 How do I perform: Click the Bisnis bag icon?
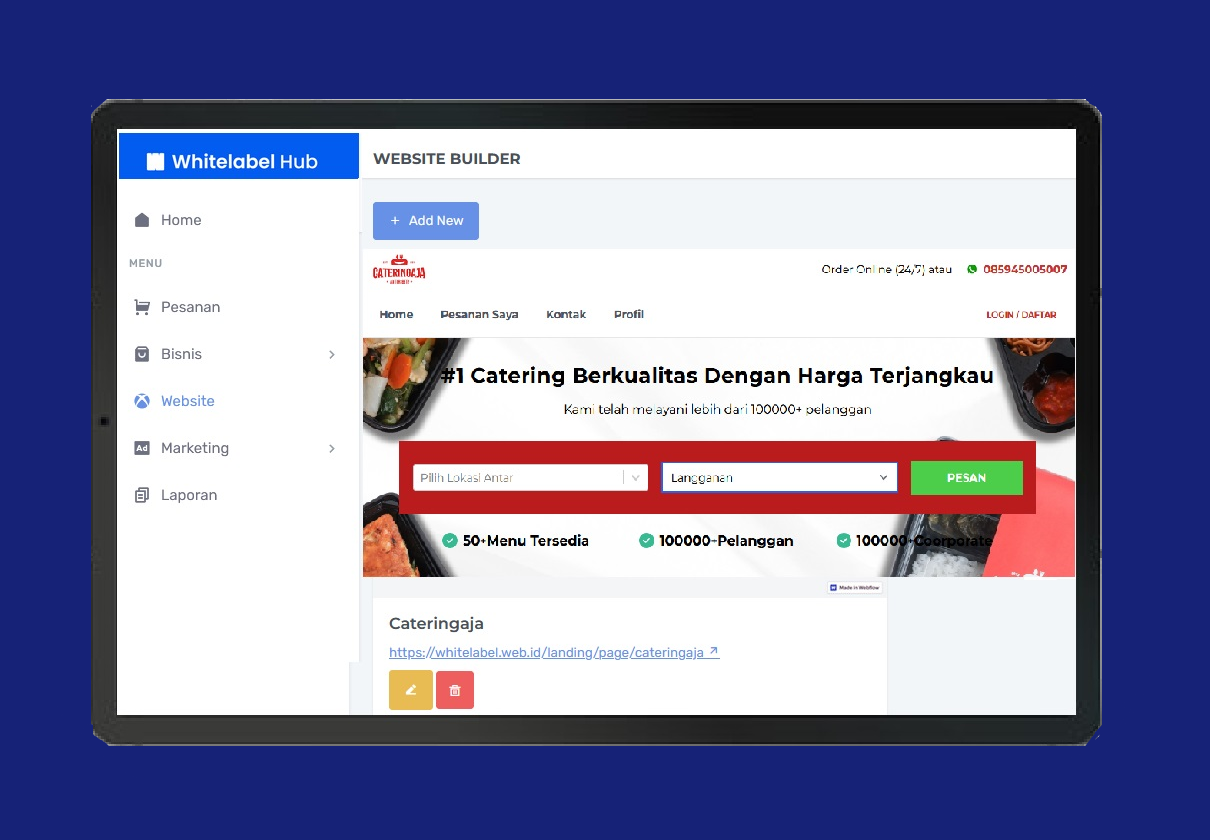[x=142, y=354]
